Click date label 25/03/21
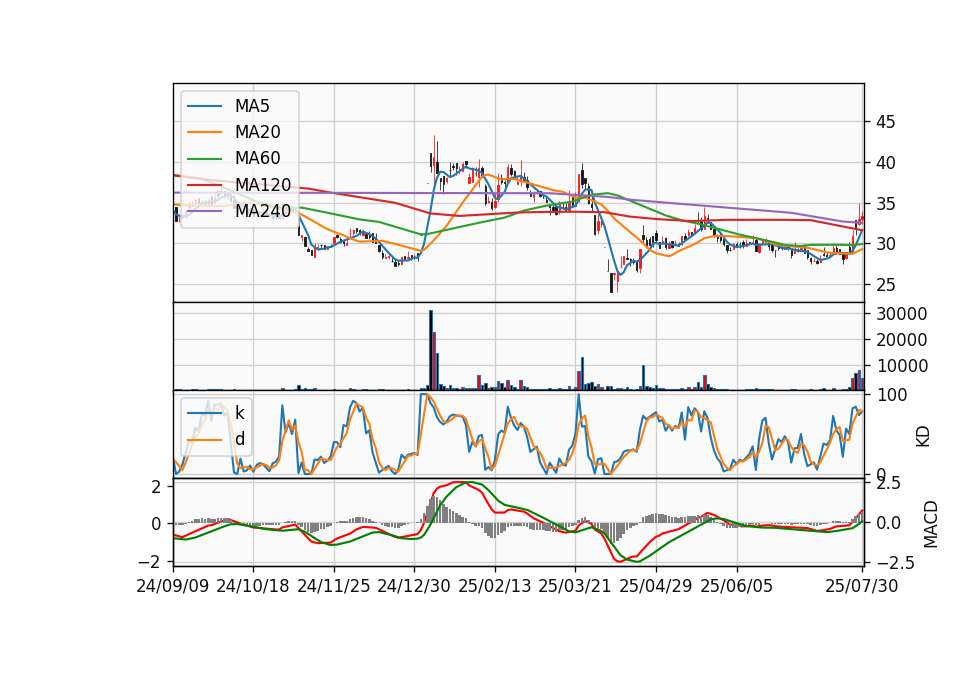960x690 pixels. pos(575,586)
